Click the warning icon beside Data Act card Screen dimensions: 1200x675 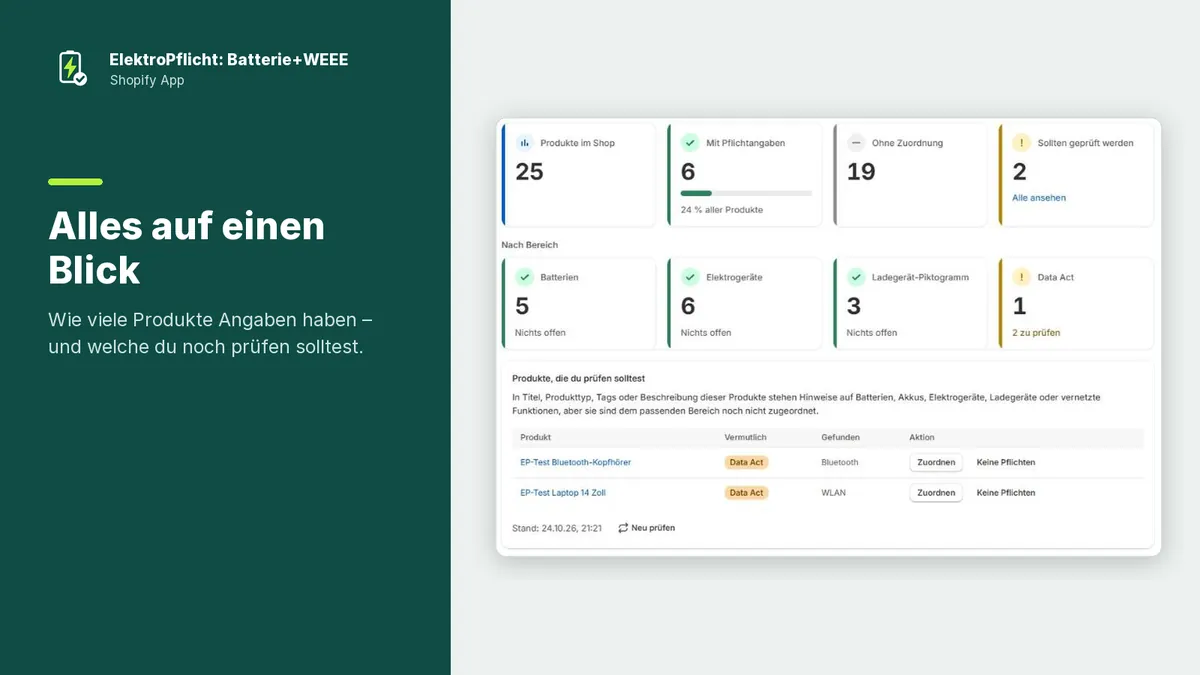click(x=1021, y=277)
